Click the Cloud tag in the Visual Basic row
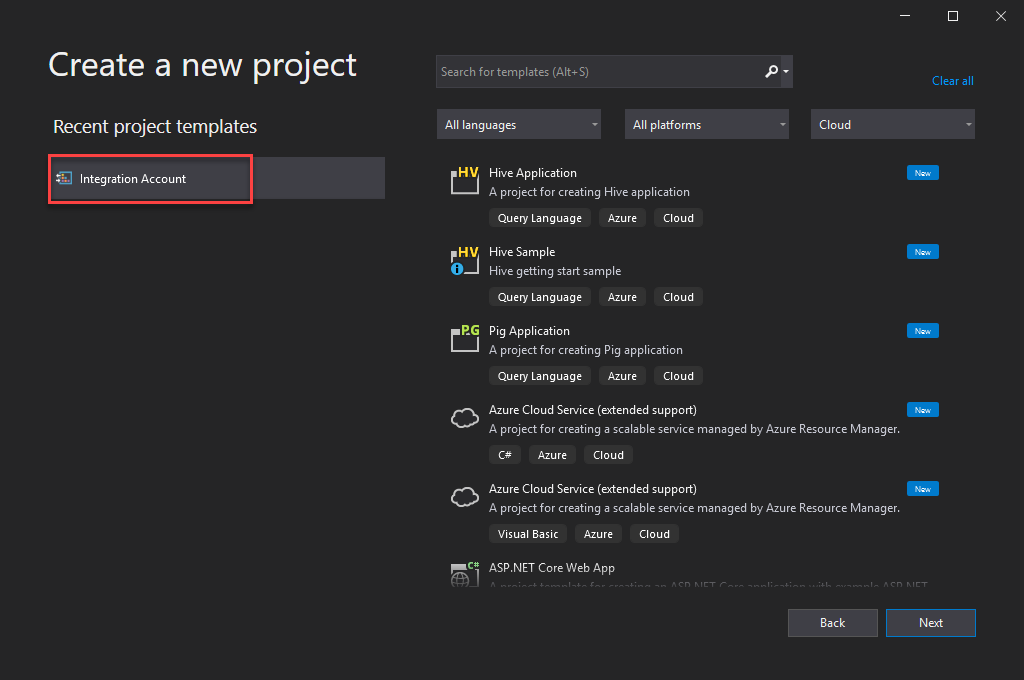This screenshot has width=1024, height=680. coord(654,534)
